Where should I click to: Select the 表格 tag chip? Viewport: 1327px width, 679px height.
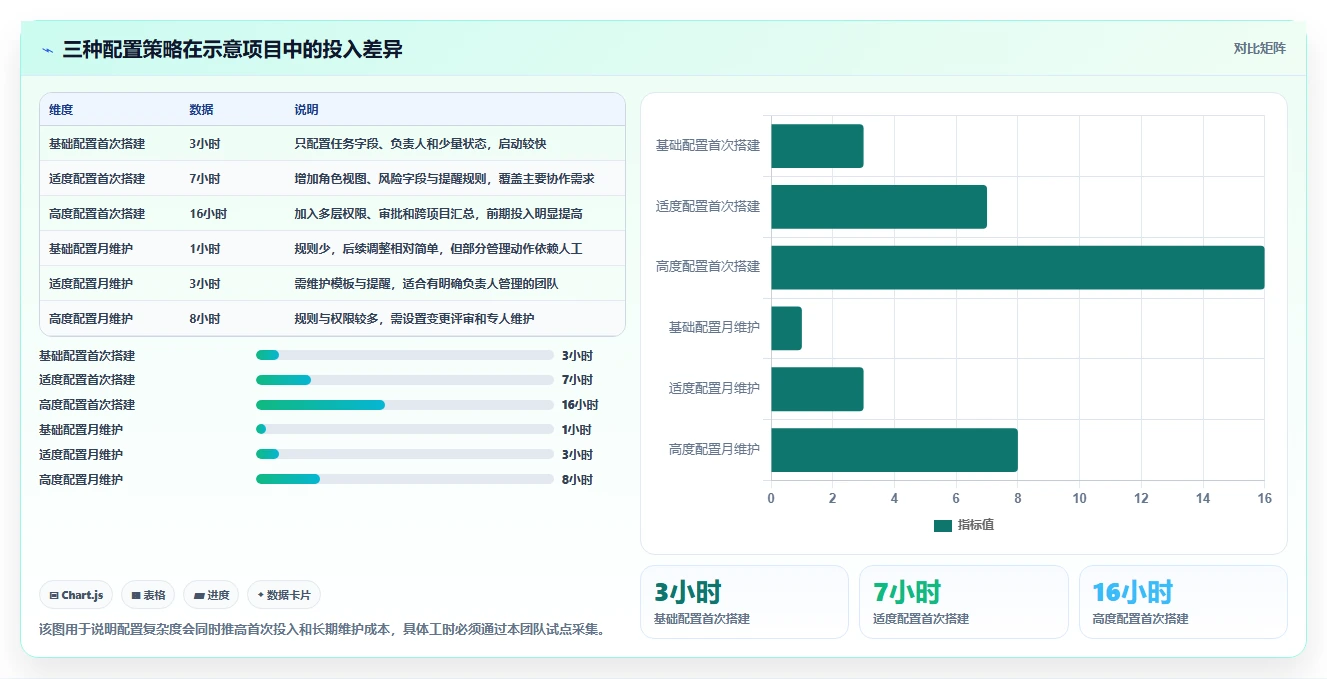pyautogui.click(x=148, y=595)
